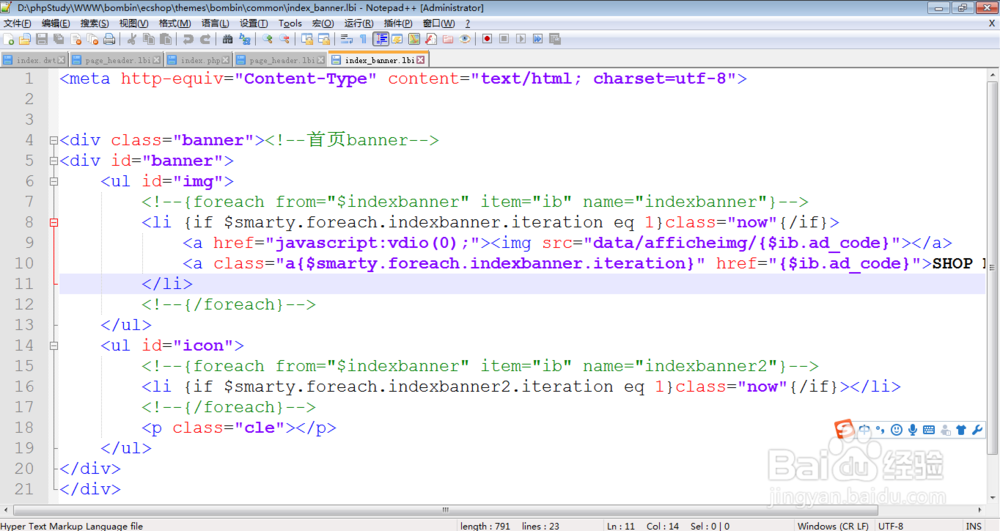Image resolution: width=1000 pixels, height=531 pixels.
Task: Zoom in using the magnifier plus icon
Action: point(268,40)
